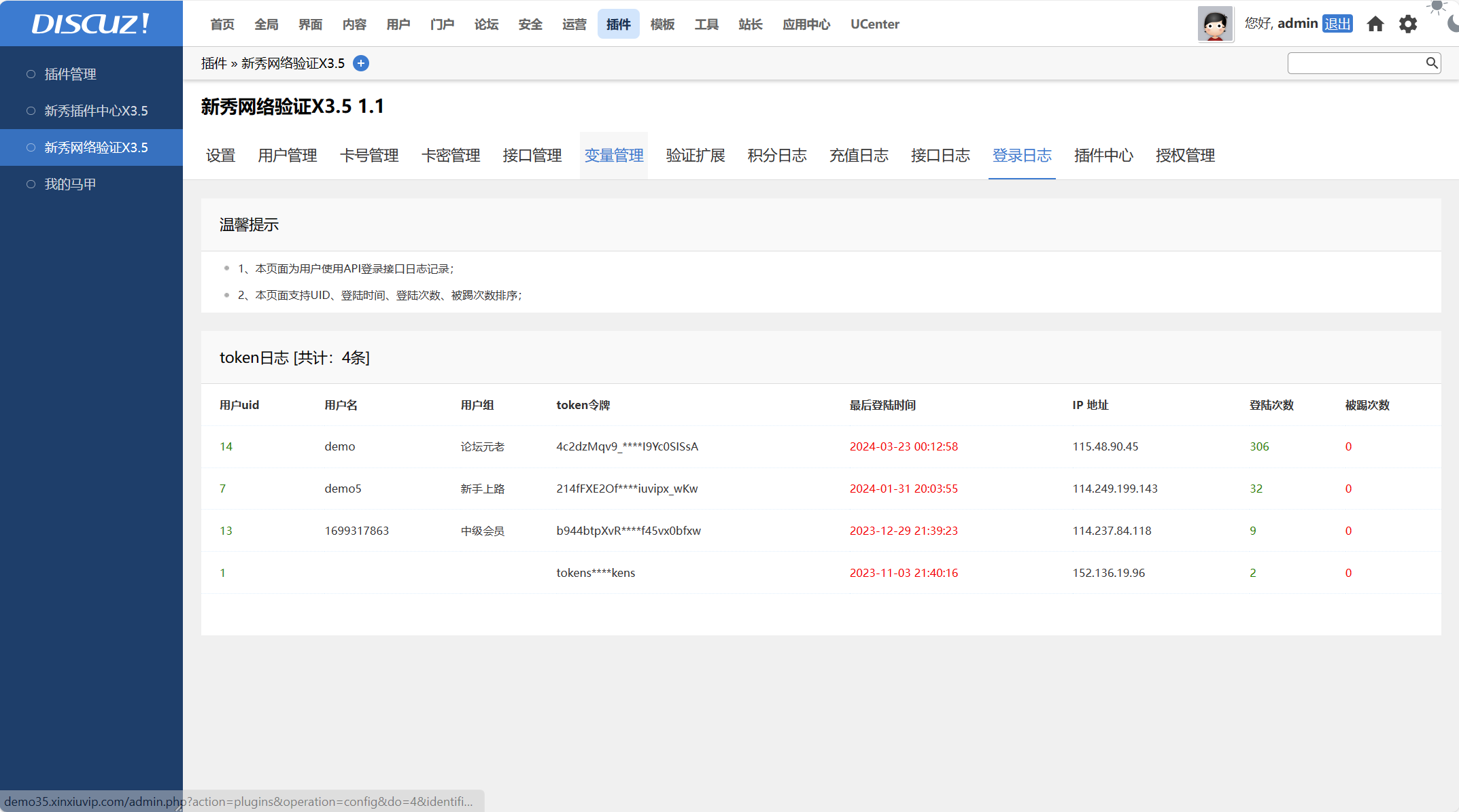This screenshot has width=1459, height=812.
Task: Switch to the 插件中心 tab
Action: [x=1103, y=156]
